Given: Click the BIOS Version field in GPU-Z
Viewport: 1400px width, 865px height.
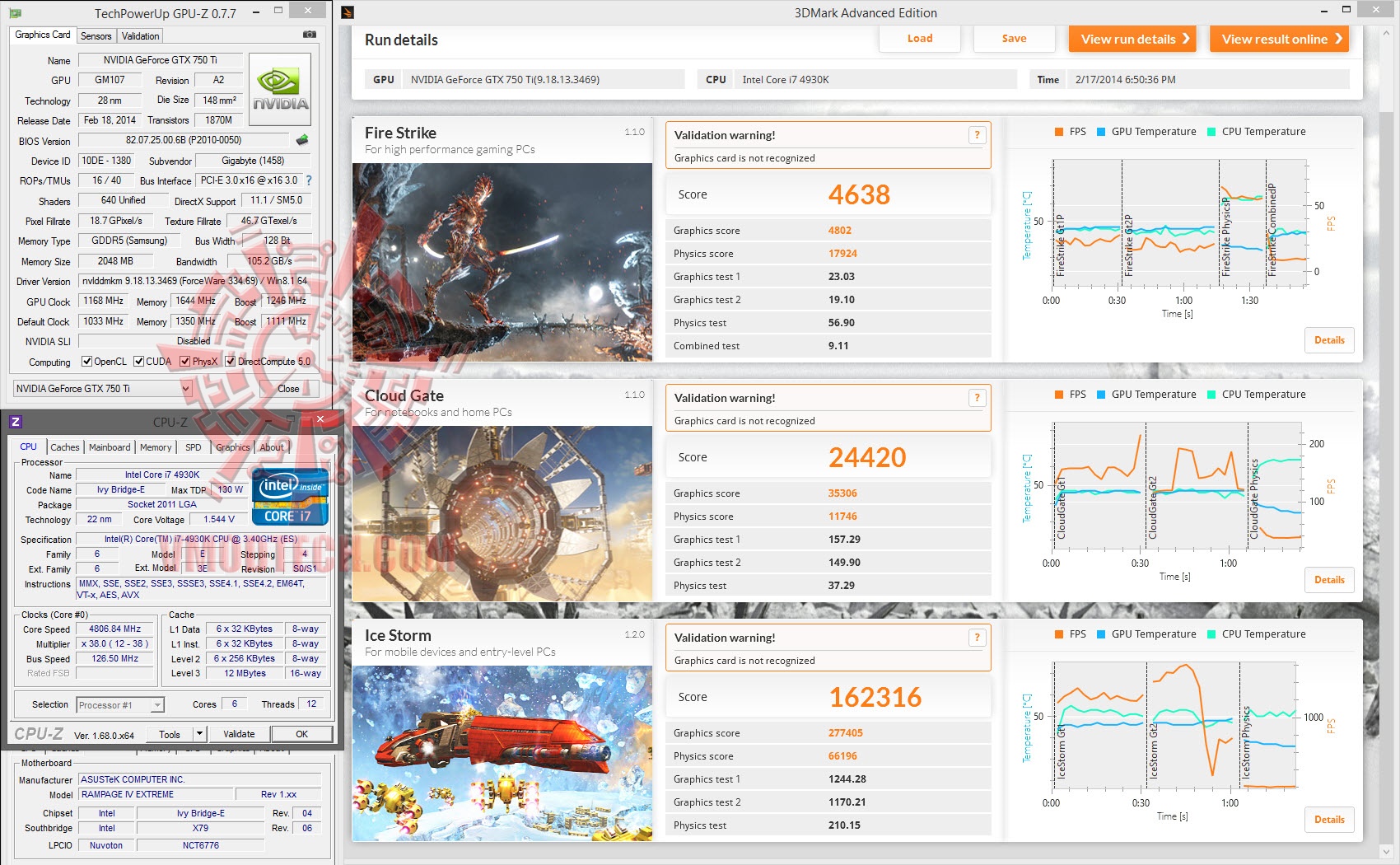Looking at the screenshot, I should [184, 140].
